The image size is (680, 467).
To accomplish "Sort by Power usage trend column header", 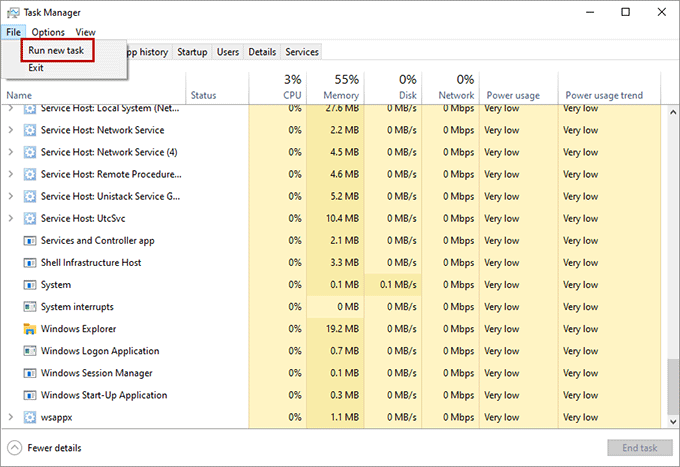I will tap(609, 88).
